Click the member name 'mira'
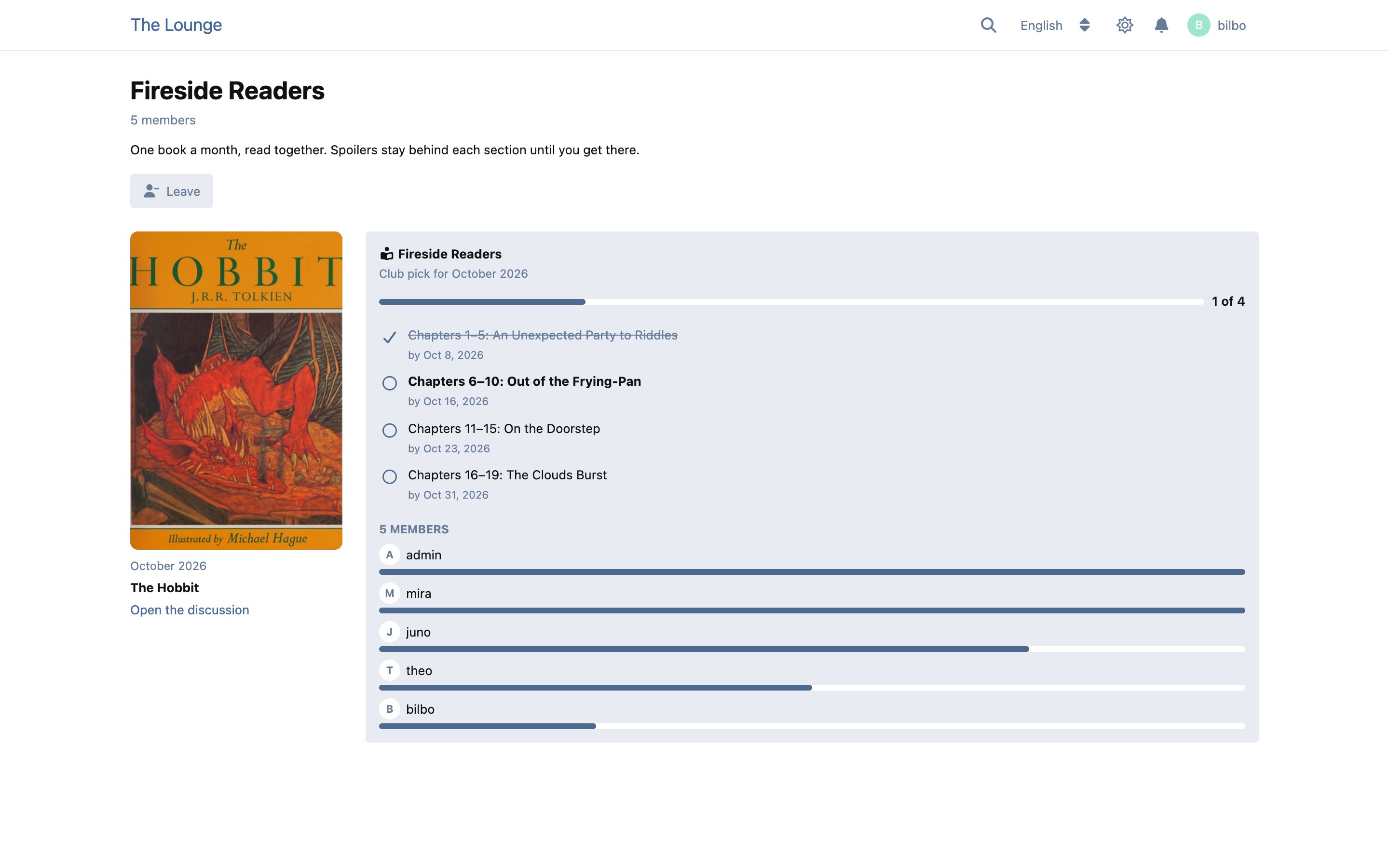 (419, 593)
